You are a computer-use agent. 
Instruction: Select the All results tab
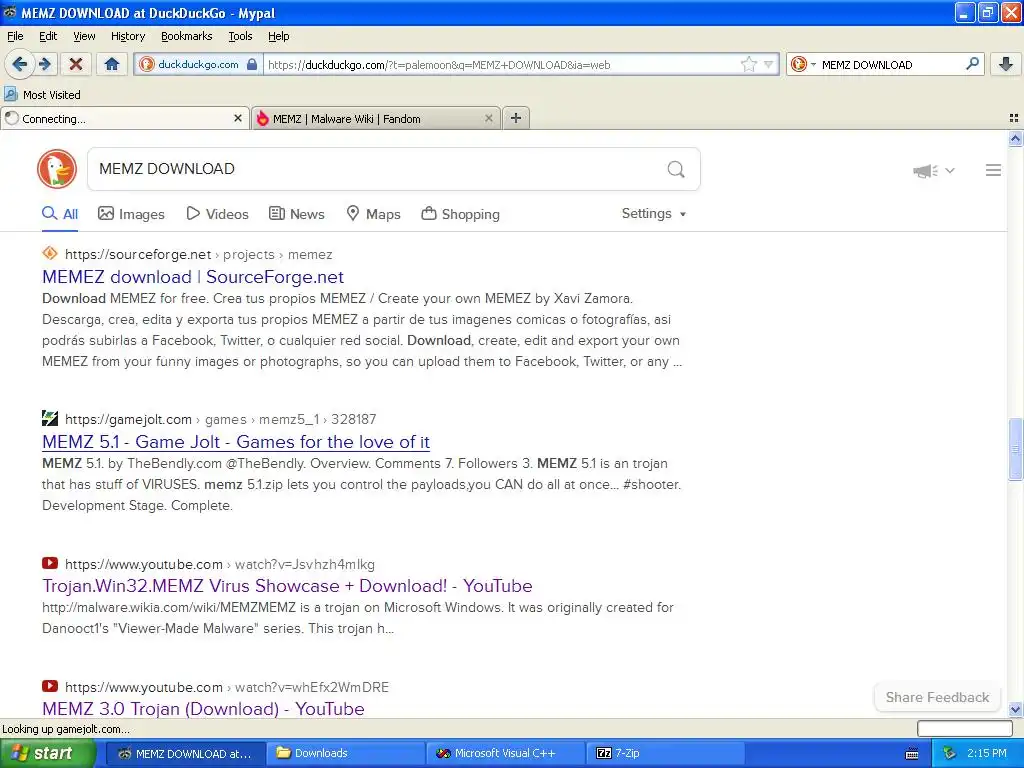pyautogui.click(x=60, y=214)
